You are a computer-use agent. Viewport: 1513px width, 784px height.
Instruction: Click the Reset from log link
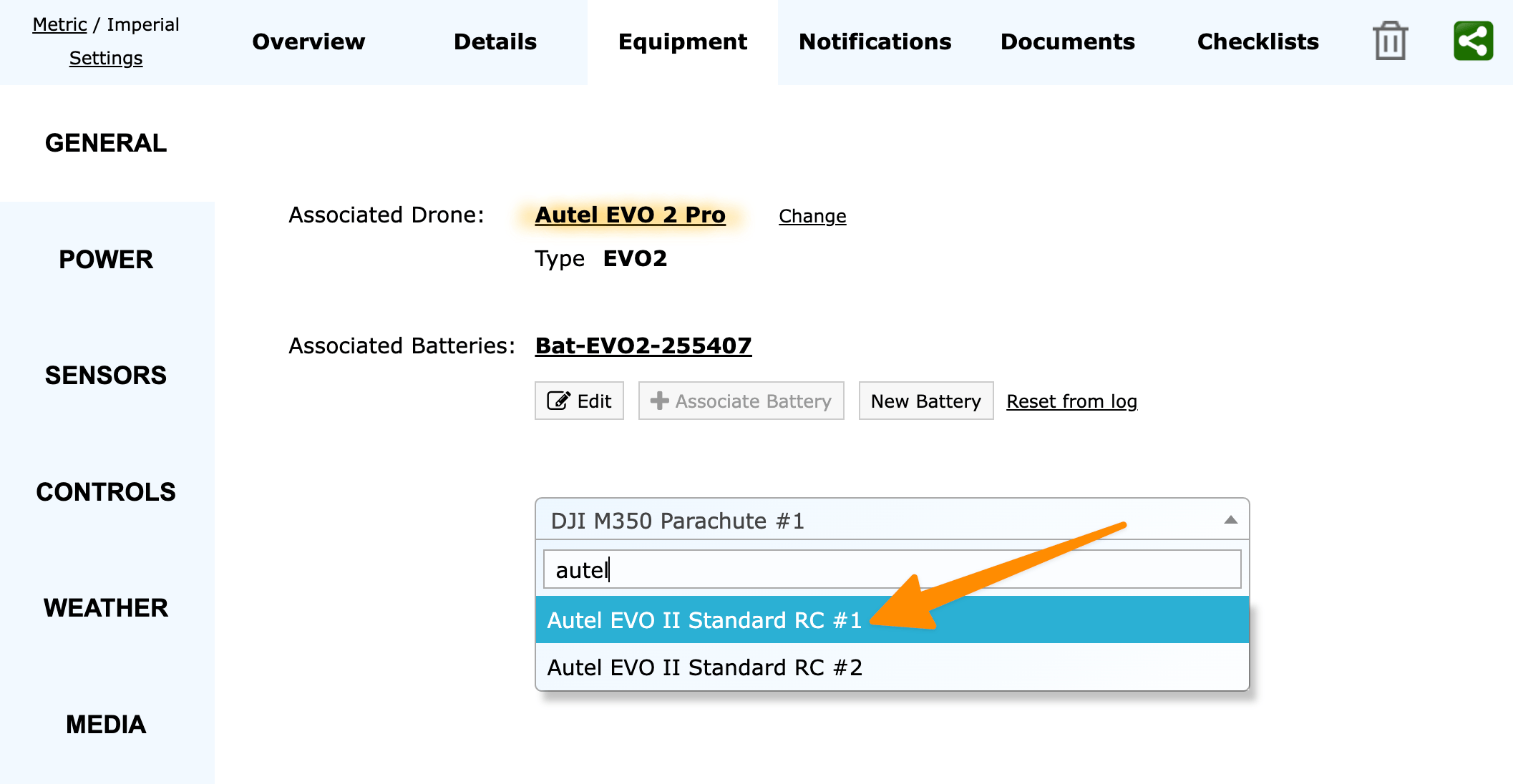click(1071, 401)
